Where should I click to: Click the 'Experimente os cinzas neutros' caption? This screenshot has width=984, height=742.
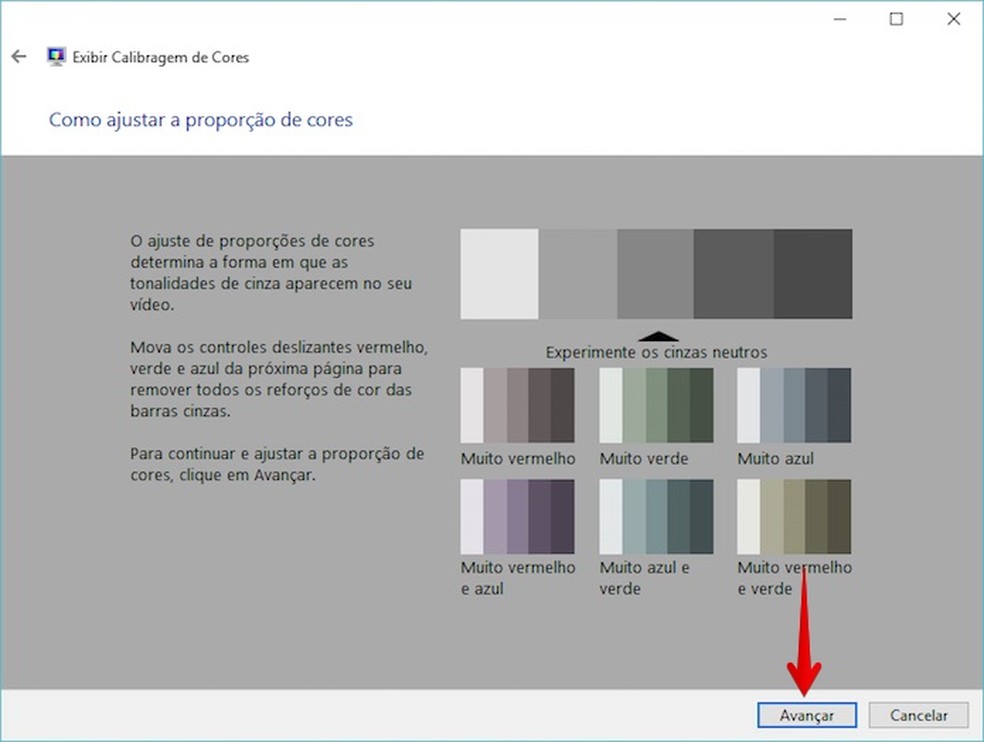tap(657, 352)
